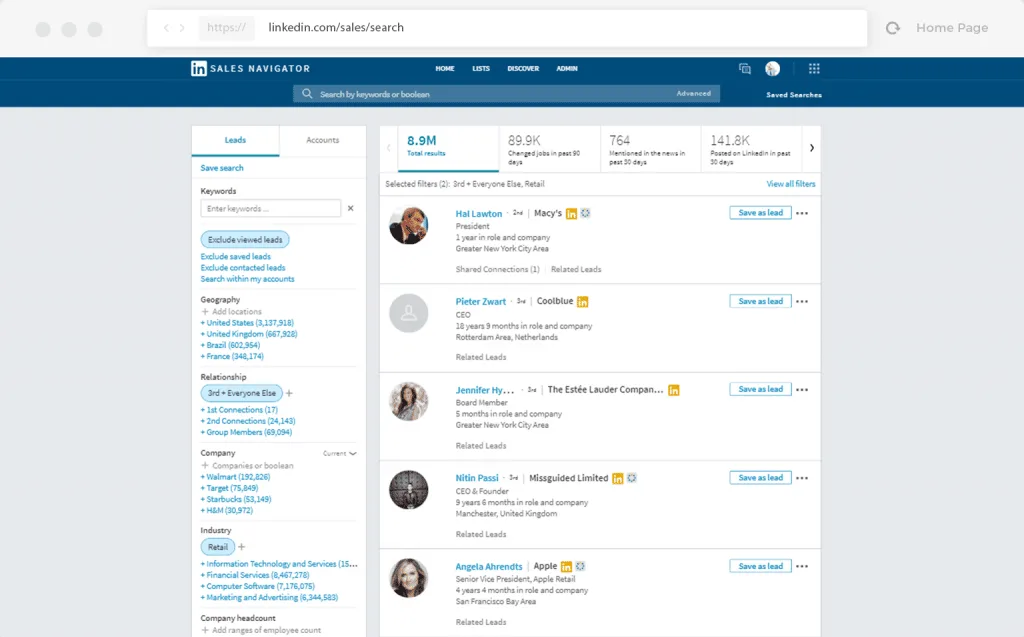Image resolution: width=1024 pixels, height=637 pixels.
Task: Open the apps grid icon
Action: (814, 69)
